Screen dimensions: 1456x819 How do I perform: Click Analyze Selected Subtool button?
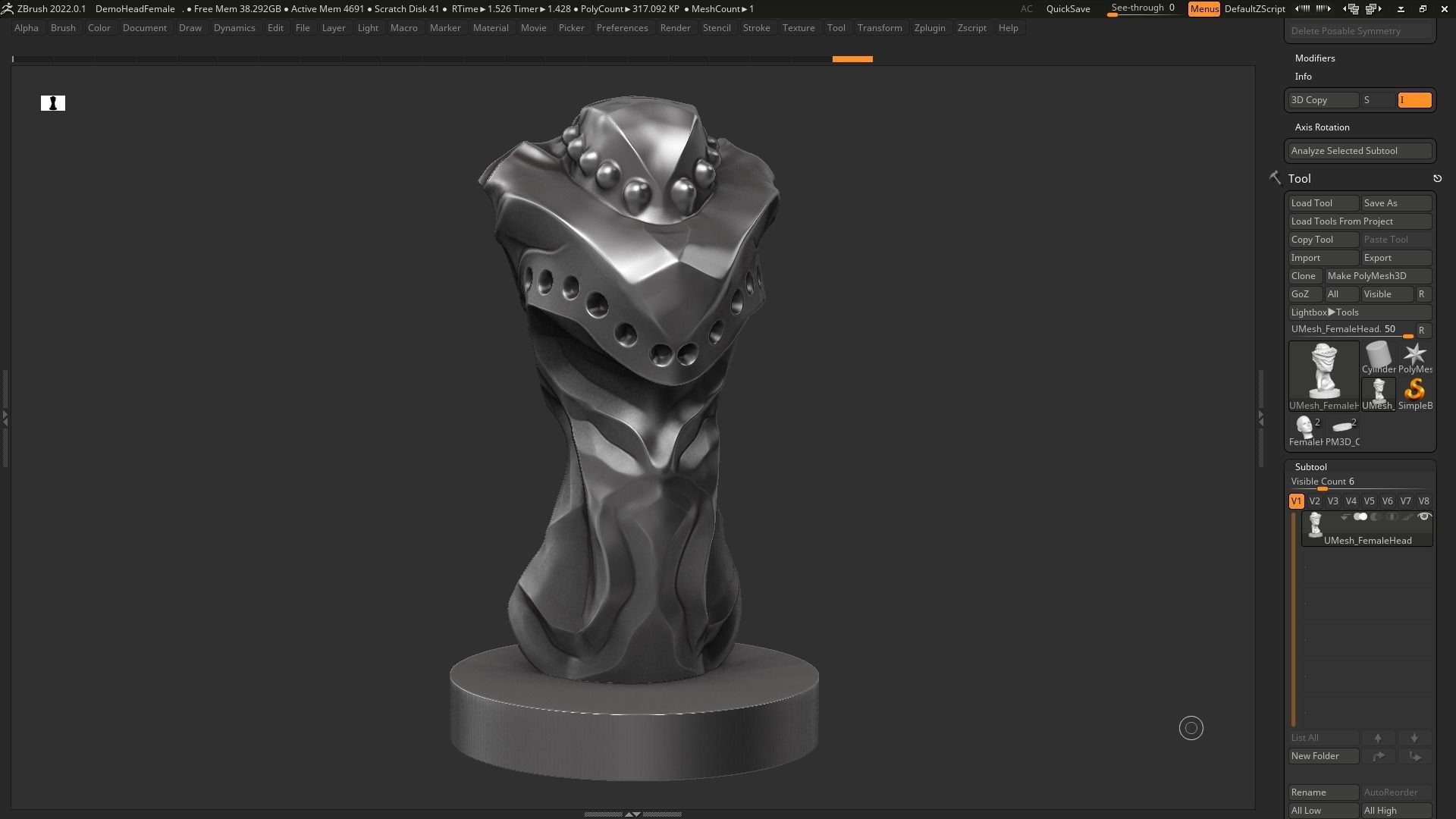click(1360, 151)
